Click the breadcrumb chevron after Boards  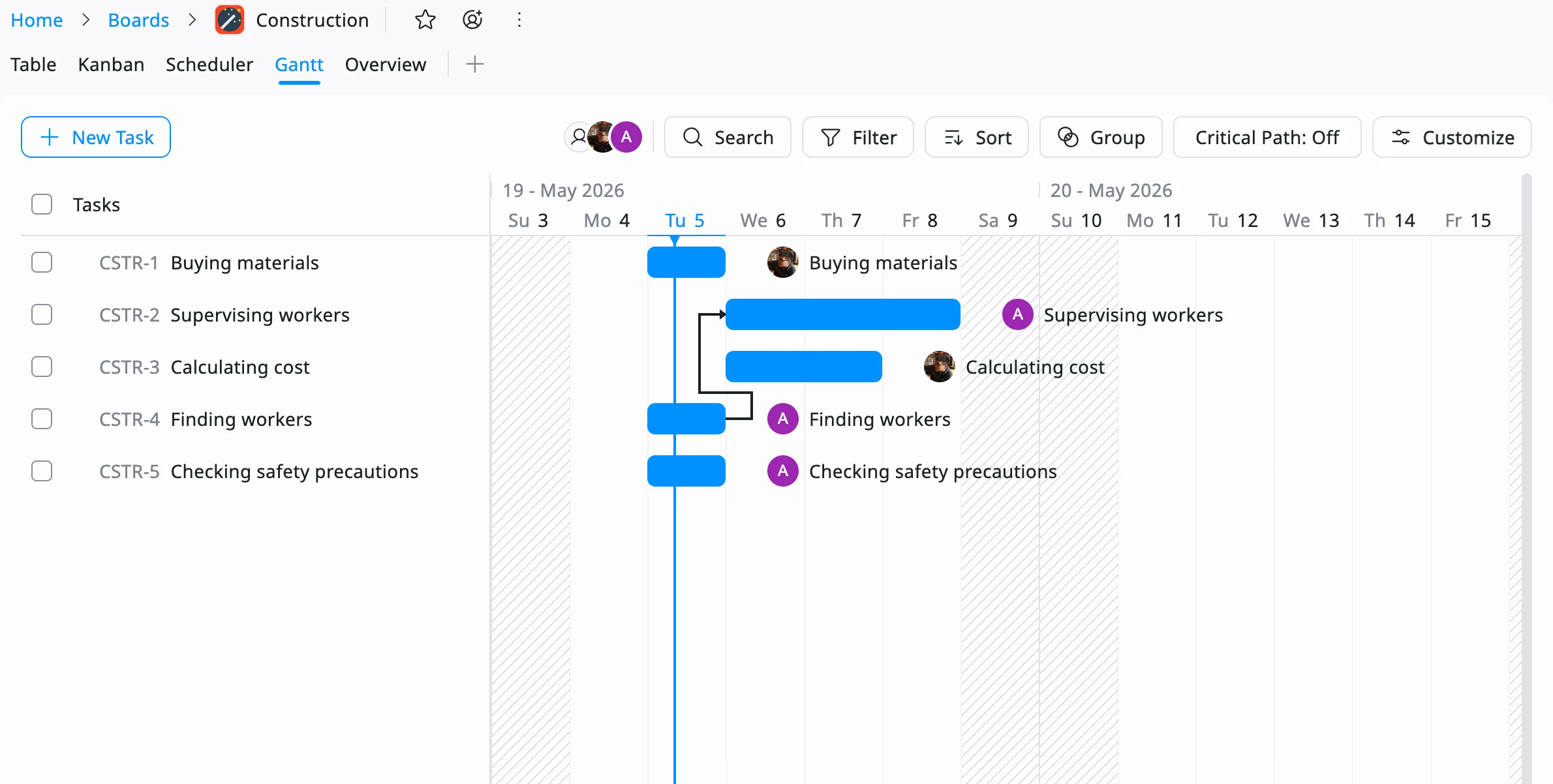192,20
